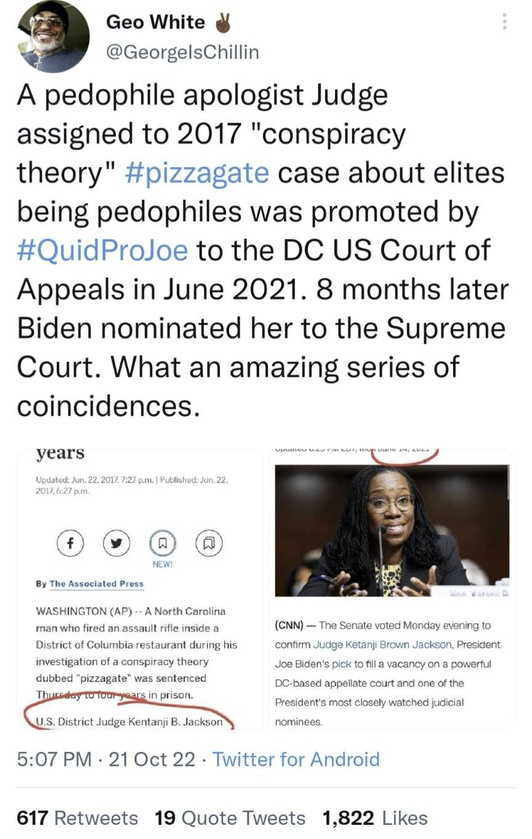Viewport: 532px width, 839px height.
Task: Open the tweet author's profile picture
Action: pos(53,37)
